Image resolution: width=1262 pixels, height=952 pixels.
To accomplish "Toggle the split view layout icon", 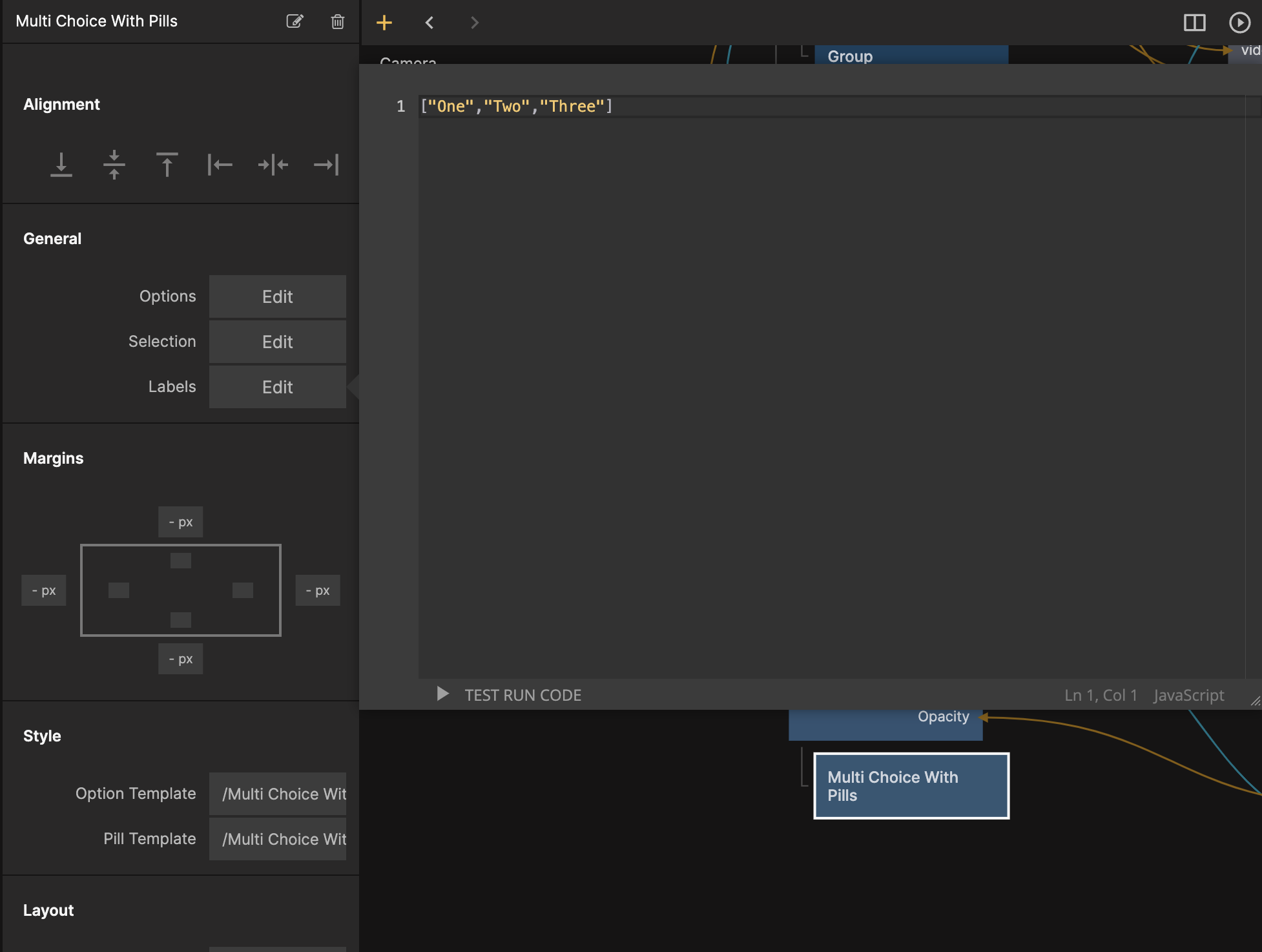I will (1194, 22).
